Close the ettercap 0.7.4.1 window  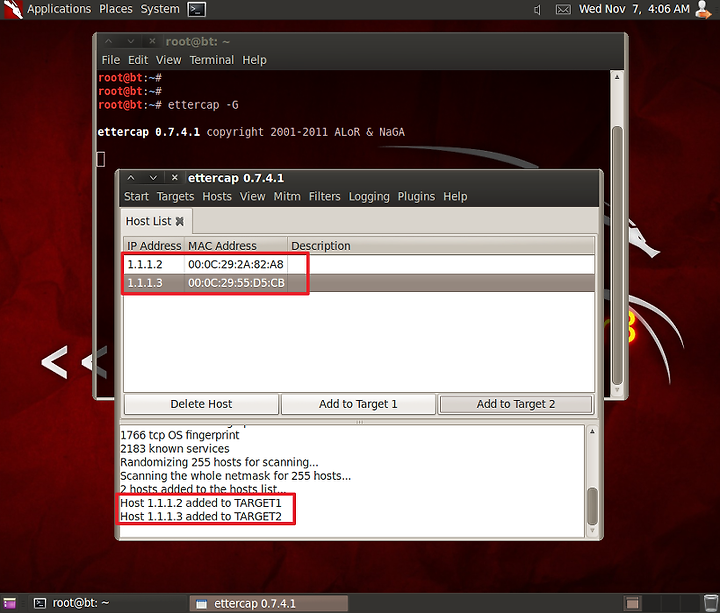(x=174, y=178)
